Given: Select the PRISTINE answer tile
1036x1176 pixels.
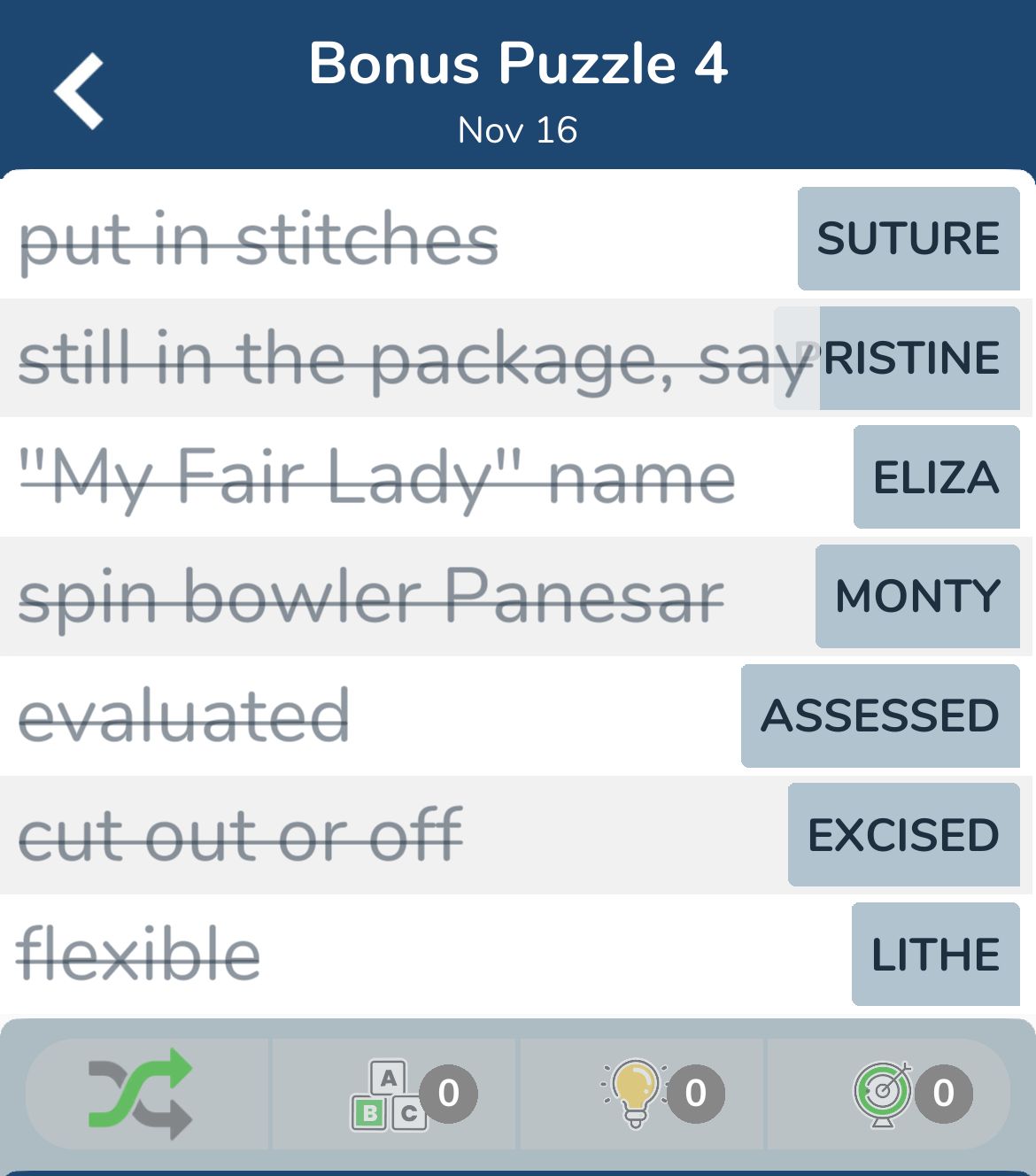Looking at the screenshot, I should (x=897, y=358).
